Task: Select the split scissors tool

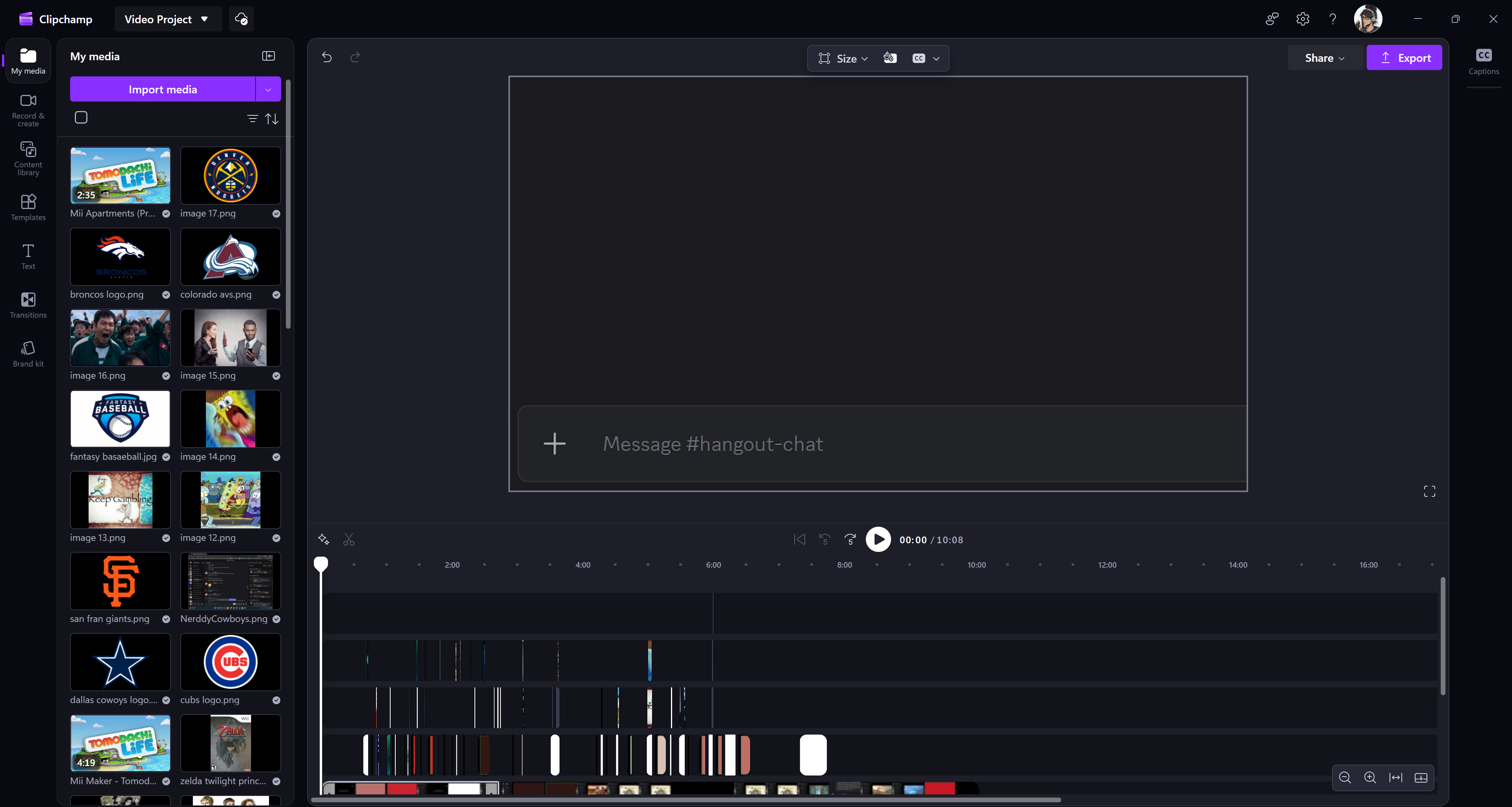Action: [348, 539]
